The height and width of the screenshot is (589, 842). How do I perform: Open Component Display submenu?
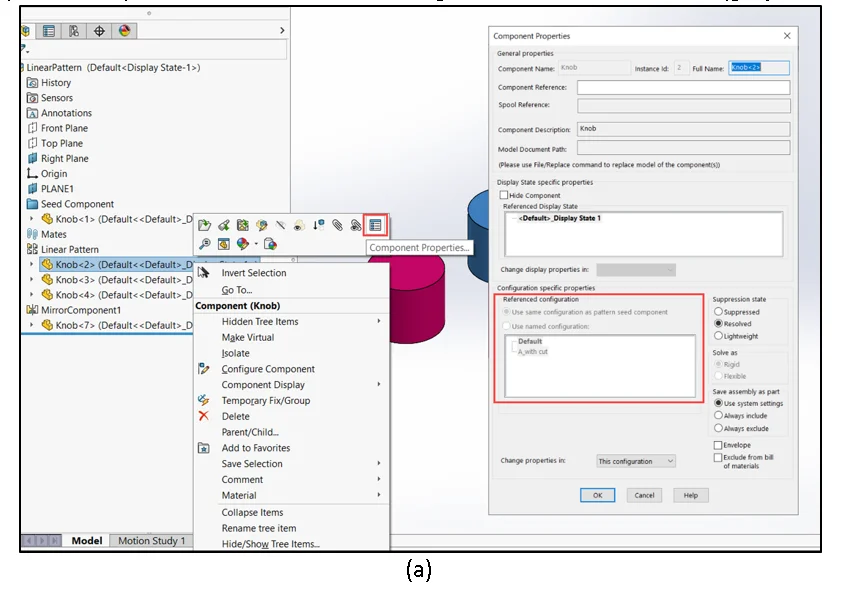[x=291, y=385]
